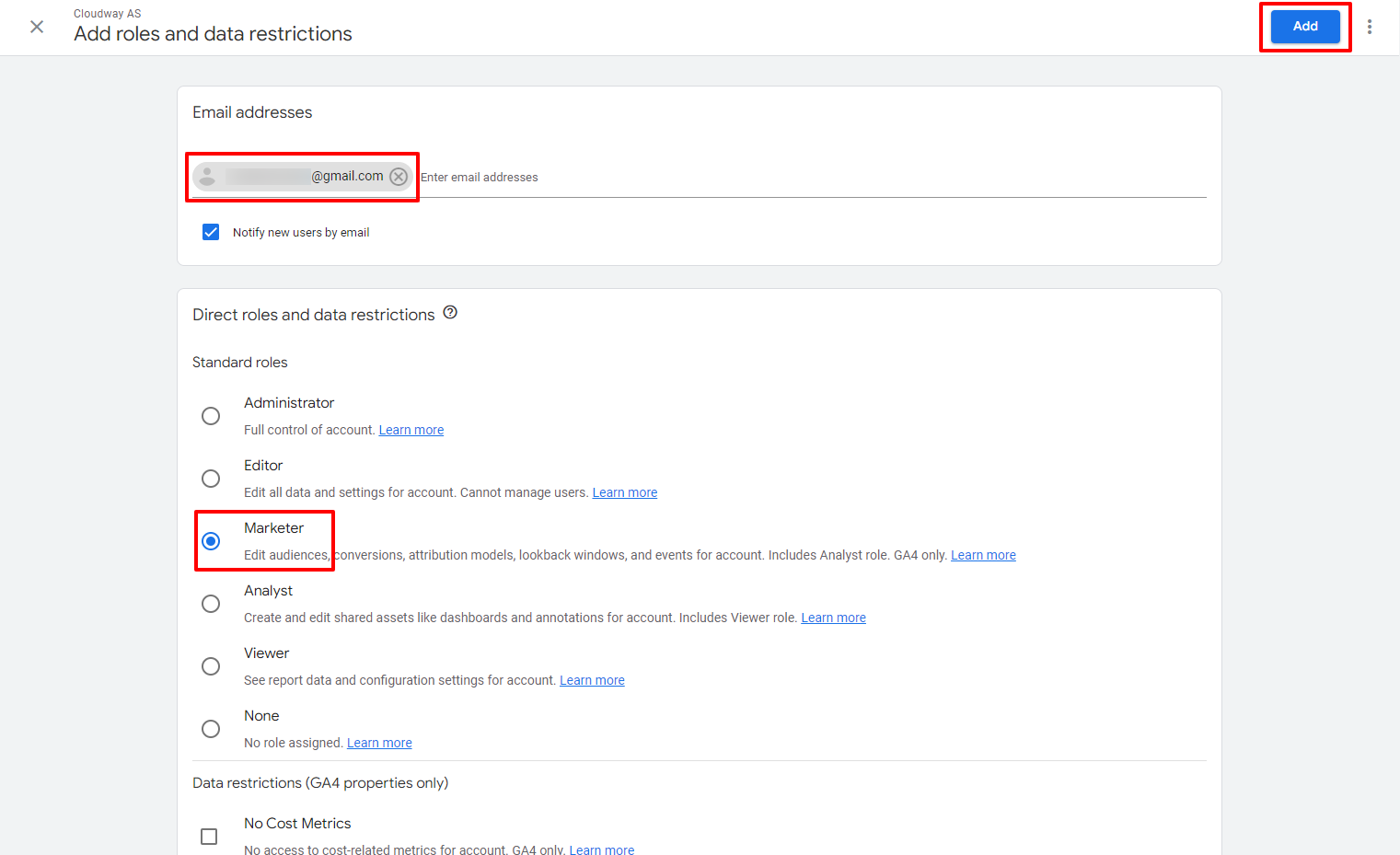Open Learn more about No Cost Metrics
This screenshot has height=855, width=1400.
click(601, 849)
